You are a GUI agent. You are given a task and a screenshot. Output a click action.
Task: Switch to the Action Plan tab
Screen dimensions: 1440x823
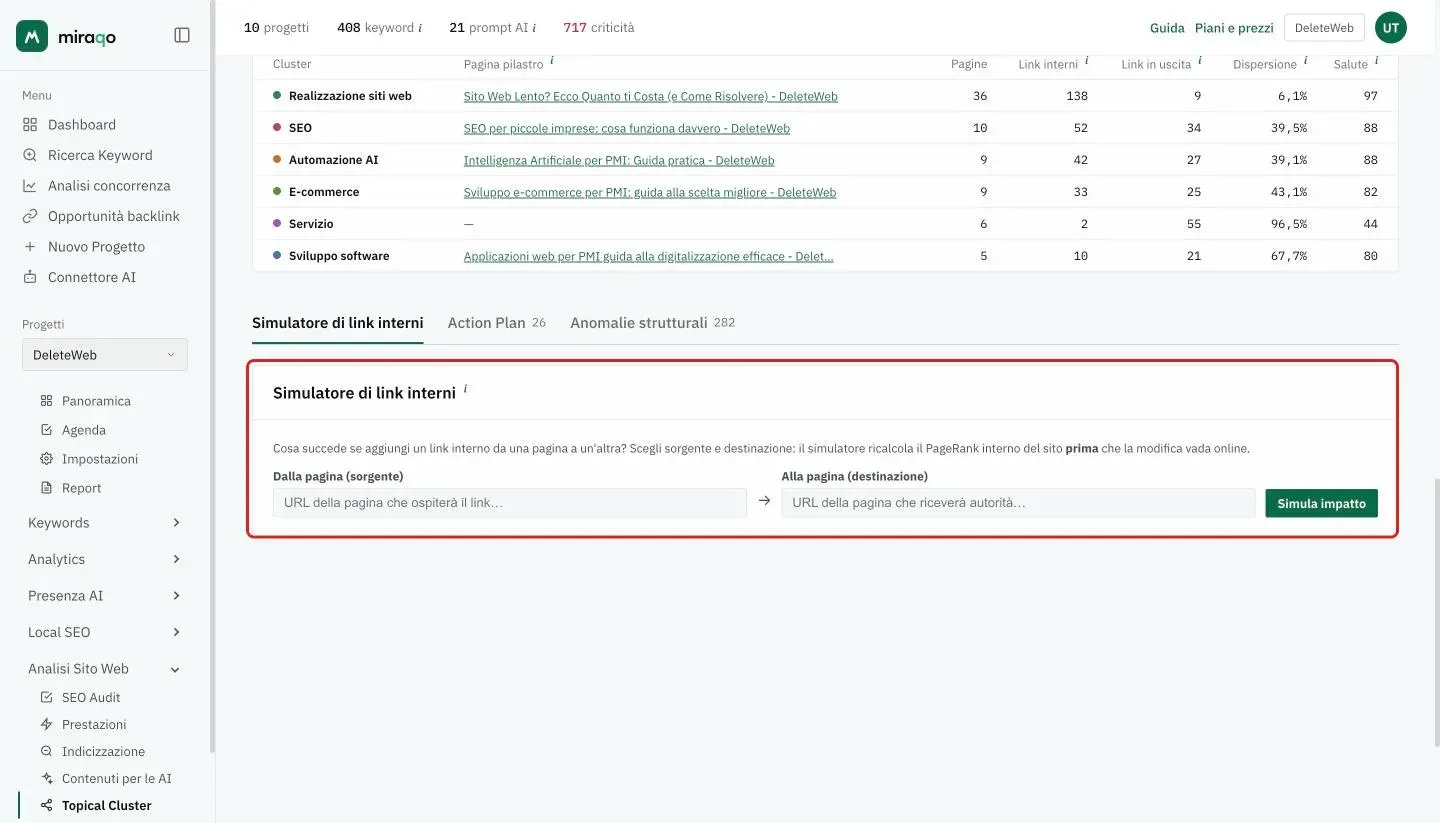coord(497,323)
